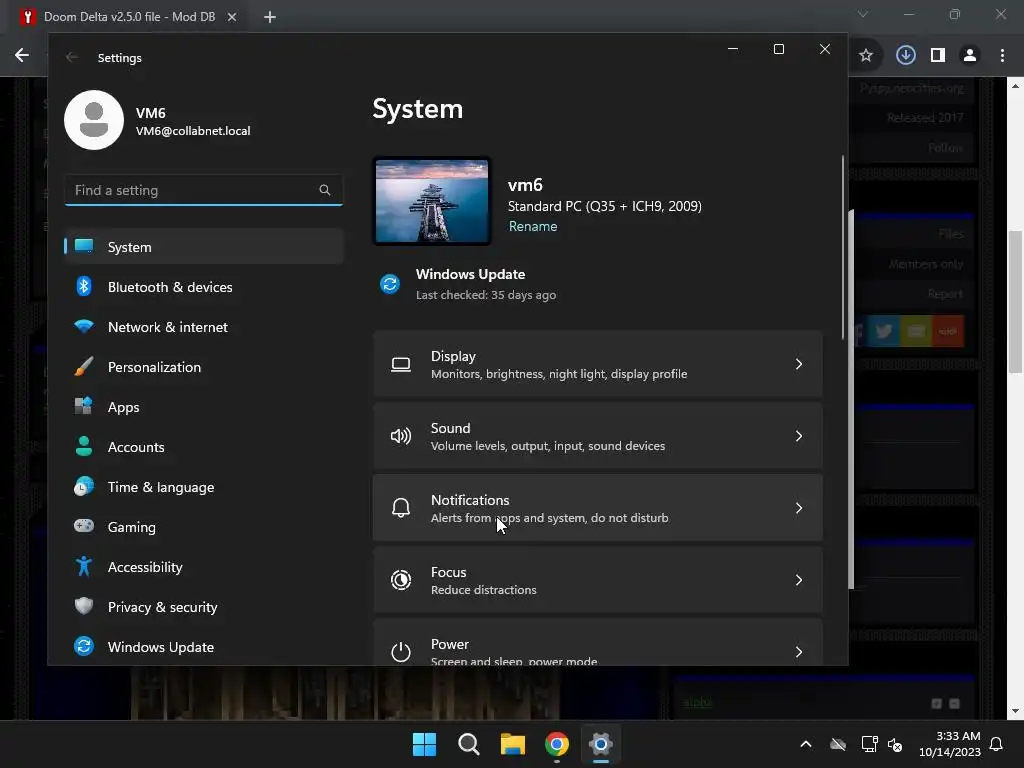Click the Apps grid icon

click(84, 407)
